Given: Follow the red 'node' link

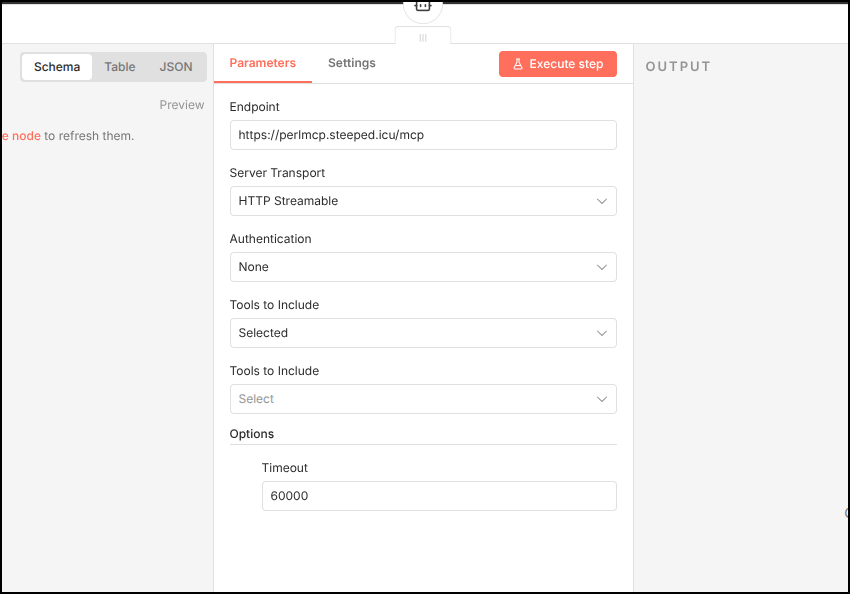Looking at the screenshot, I should [x=26, y=136].
